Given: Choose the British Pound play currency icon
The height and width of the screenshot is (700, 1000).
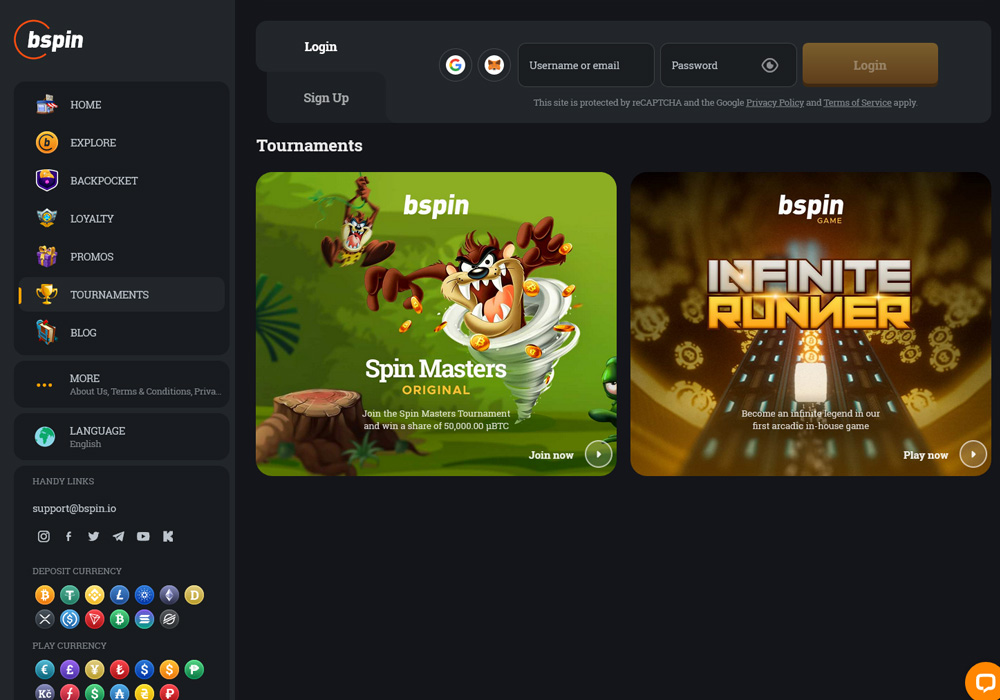Looking at the screenshot, I should point(70,669).
